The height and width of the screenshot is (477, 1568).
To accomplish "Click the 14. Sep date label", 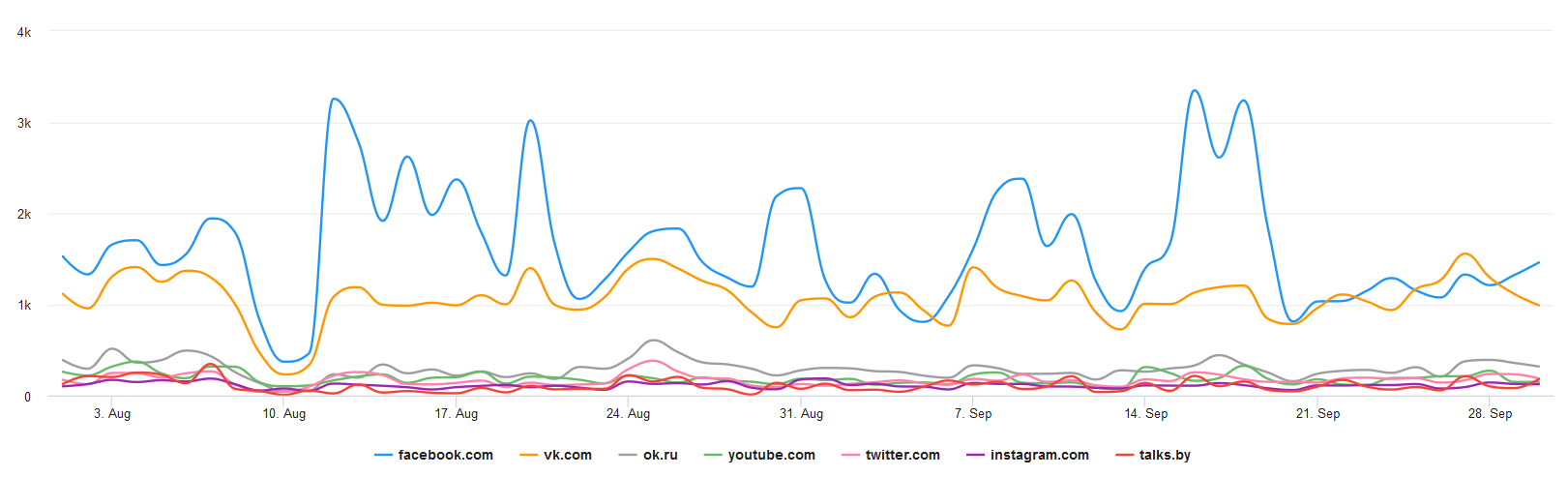I will coord(1146,413).
